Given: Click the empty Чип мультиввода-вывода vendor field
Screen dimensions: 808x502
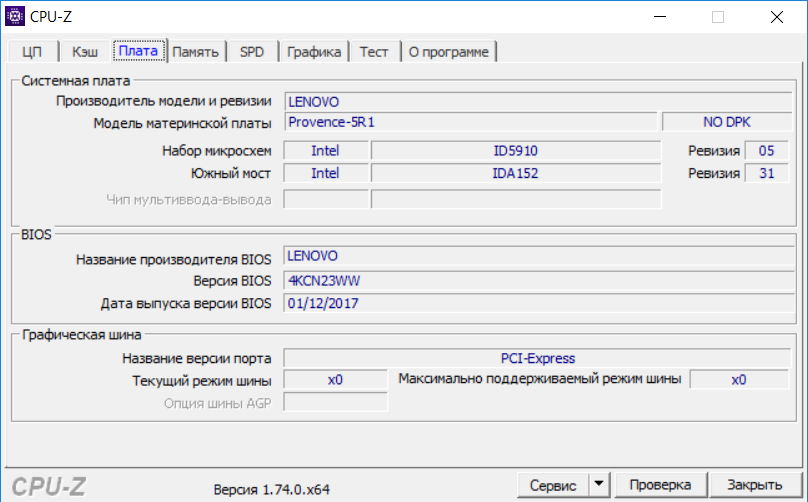Looking at the screenshot, I should tap(326, 199).
